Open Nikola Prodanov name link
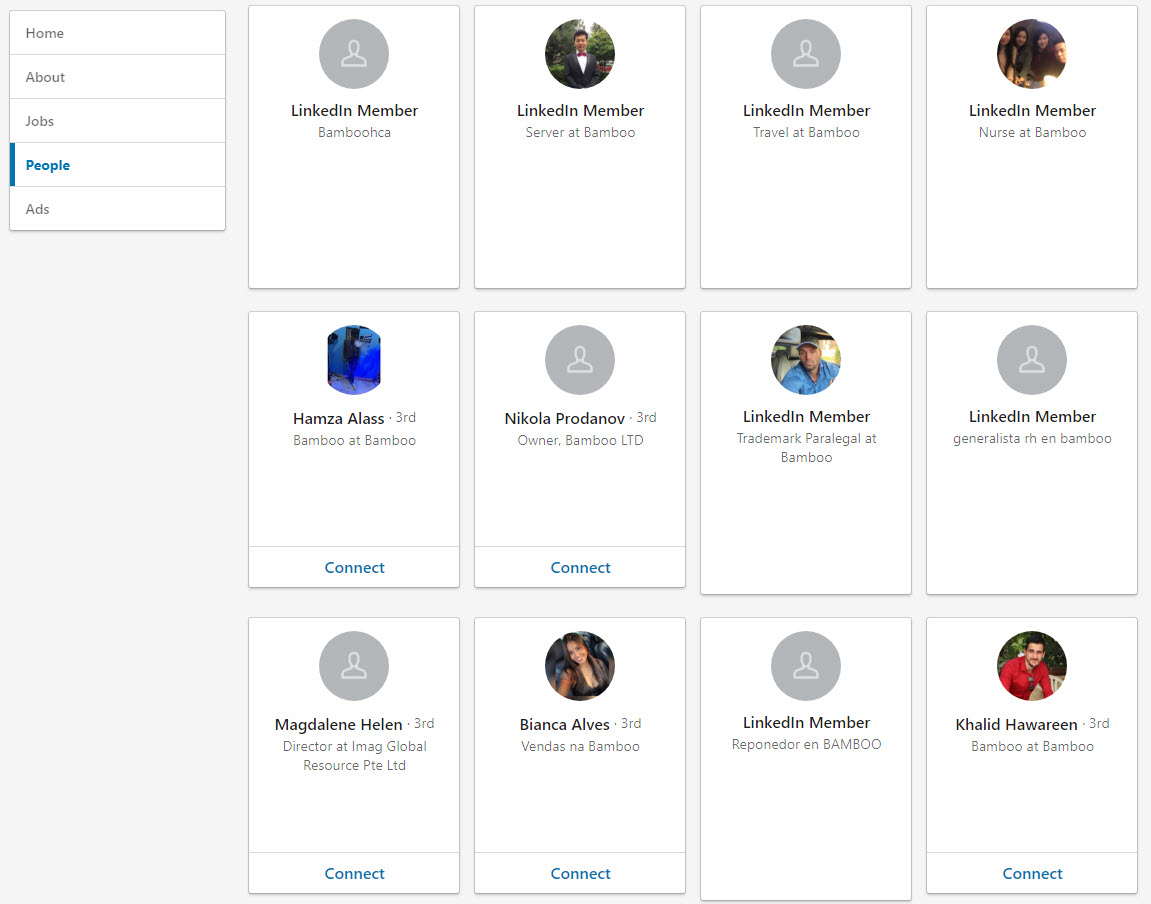 [x=564, y=418]
